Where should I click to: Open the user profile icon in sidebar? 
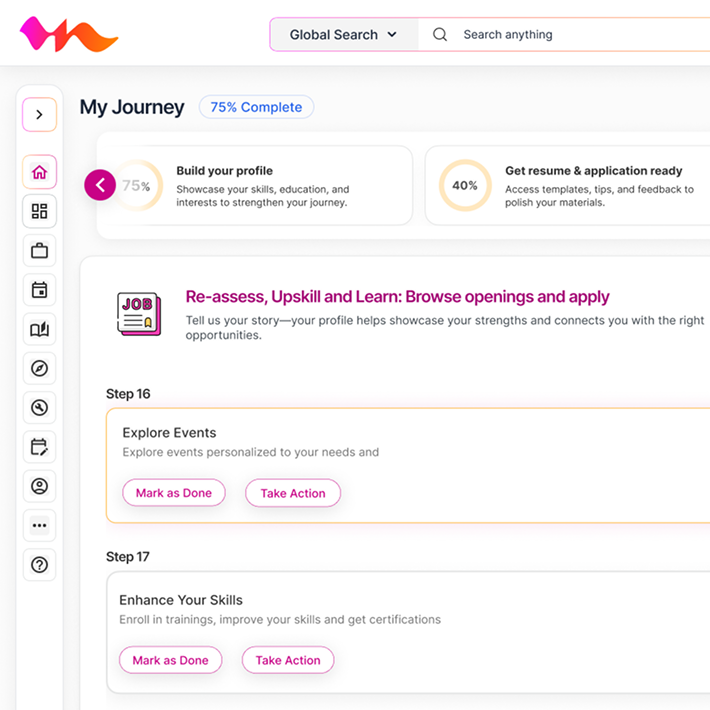pos(39,486)
